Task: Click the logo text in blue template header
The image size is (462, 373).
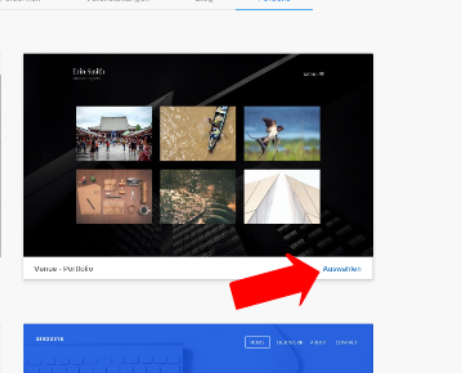Action: coord(50,339)
